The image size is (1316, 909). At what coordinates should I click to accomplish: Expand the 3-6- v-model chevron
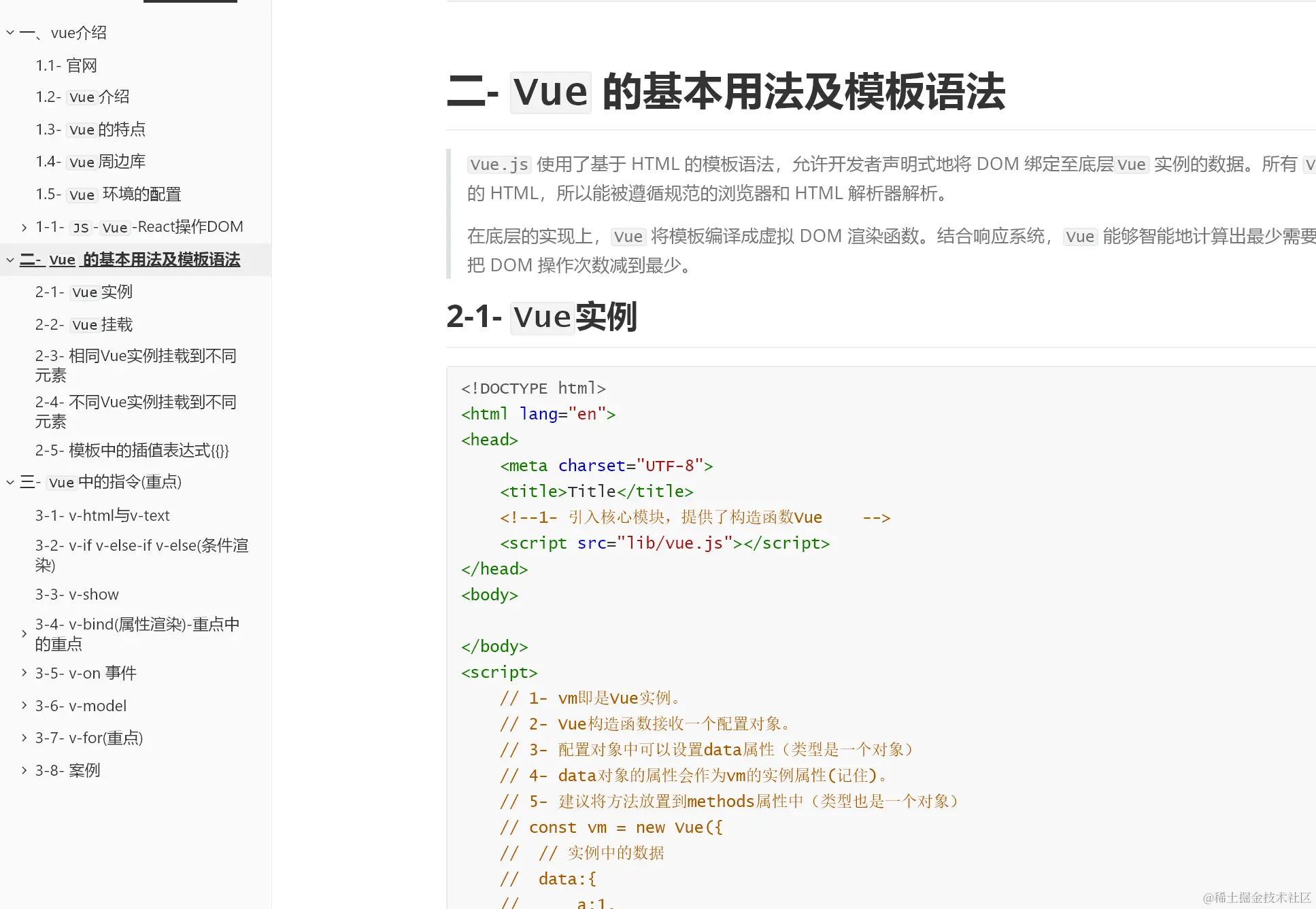tap(24, 706)
